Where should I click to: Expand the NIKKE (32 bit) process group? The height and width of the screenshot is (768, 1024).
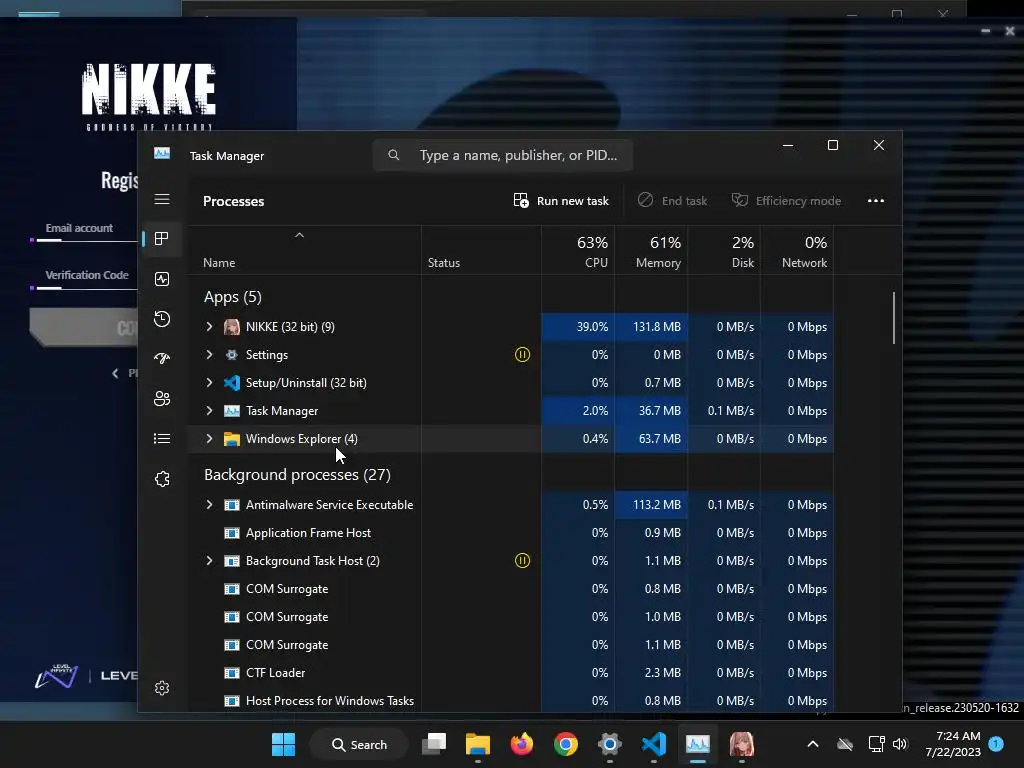tap(209, 327)
